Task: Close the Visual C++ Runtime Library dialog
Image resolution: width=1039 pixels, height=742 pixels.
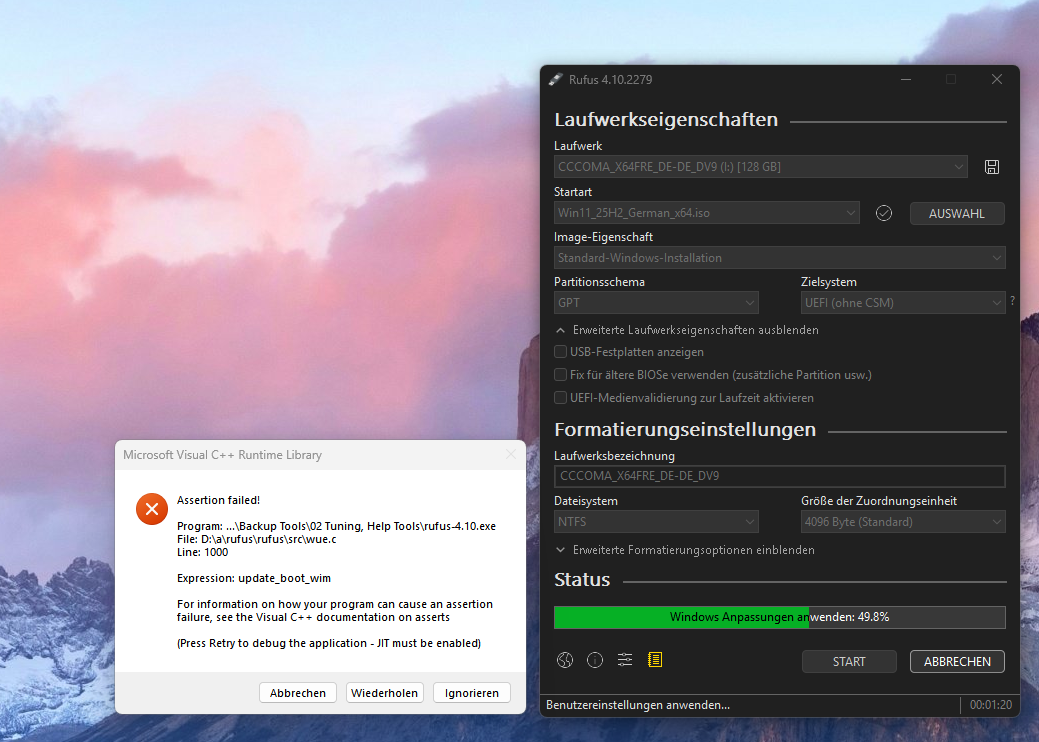Action: (510, 454)
